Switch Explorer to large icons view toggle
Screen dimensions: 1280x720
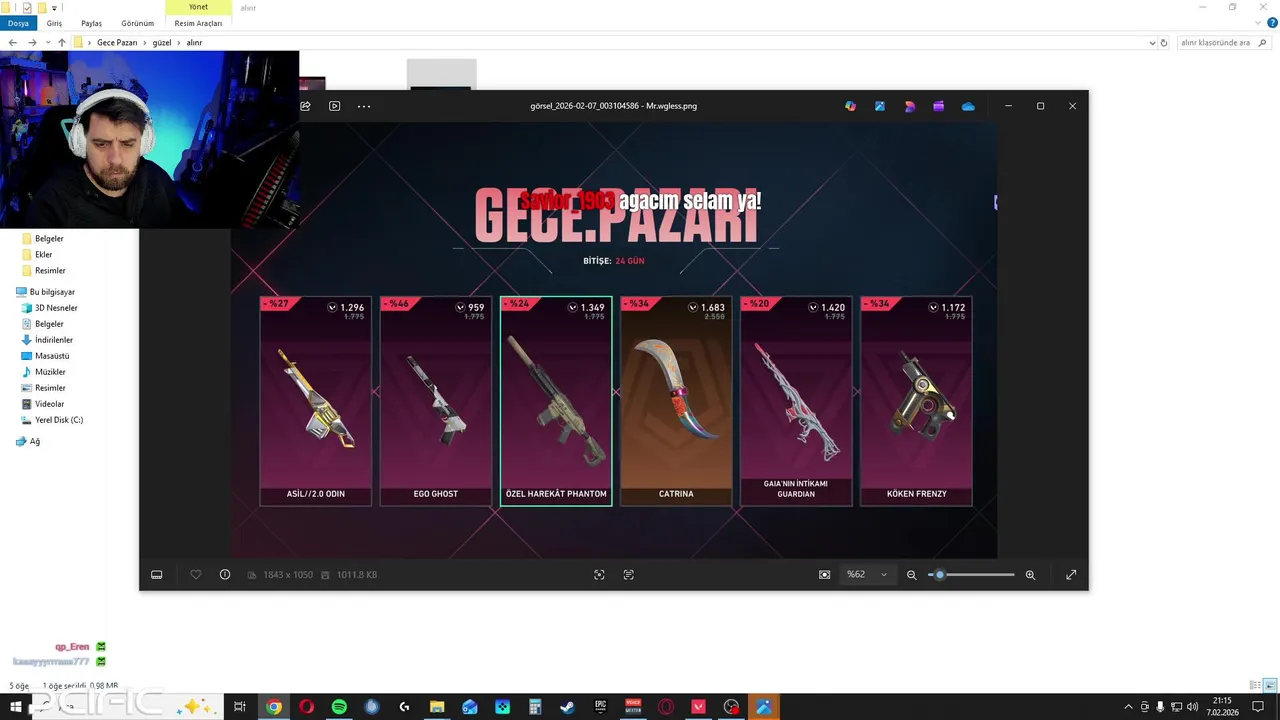(x=1270, y=685)
